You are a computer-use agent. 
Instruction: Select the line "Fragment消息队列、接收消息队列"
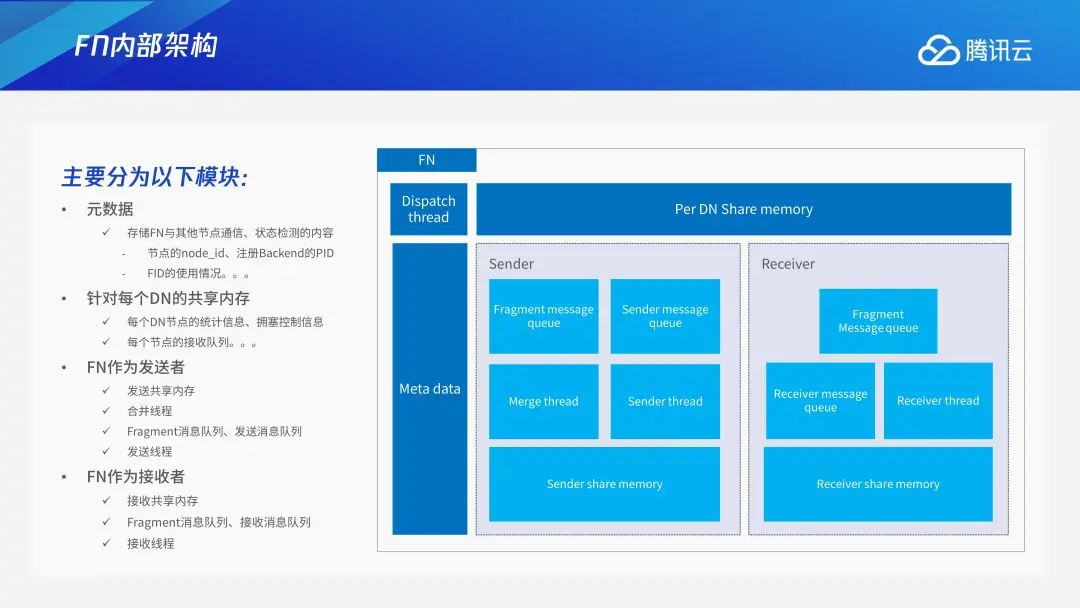tap(219, 522)
